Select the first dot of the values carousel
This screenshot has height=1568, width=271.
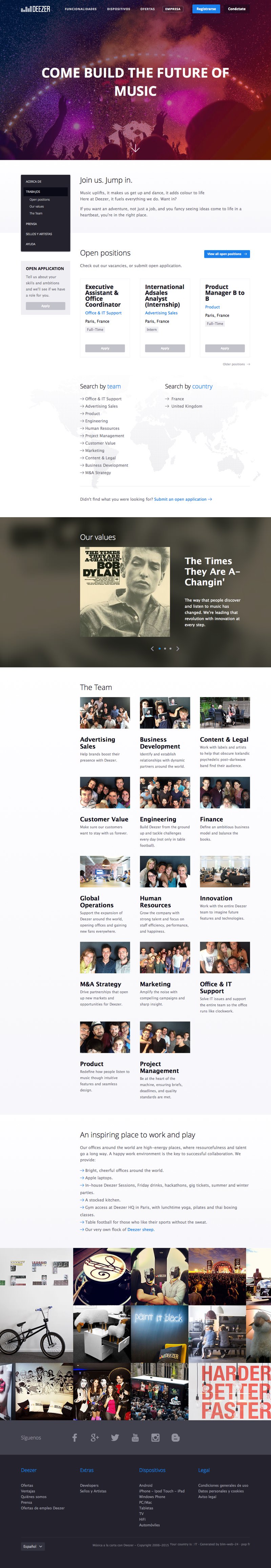(x=160, y=648)
